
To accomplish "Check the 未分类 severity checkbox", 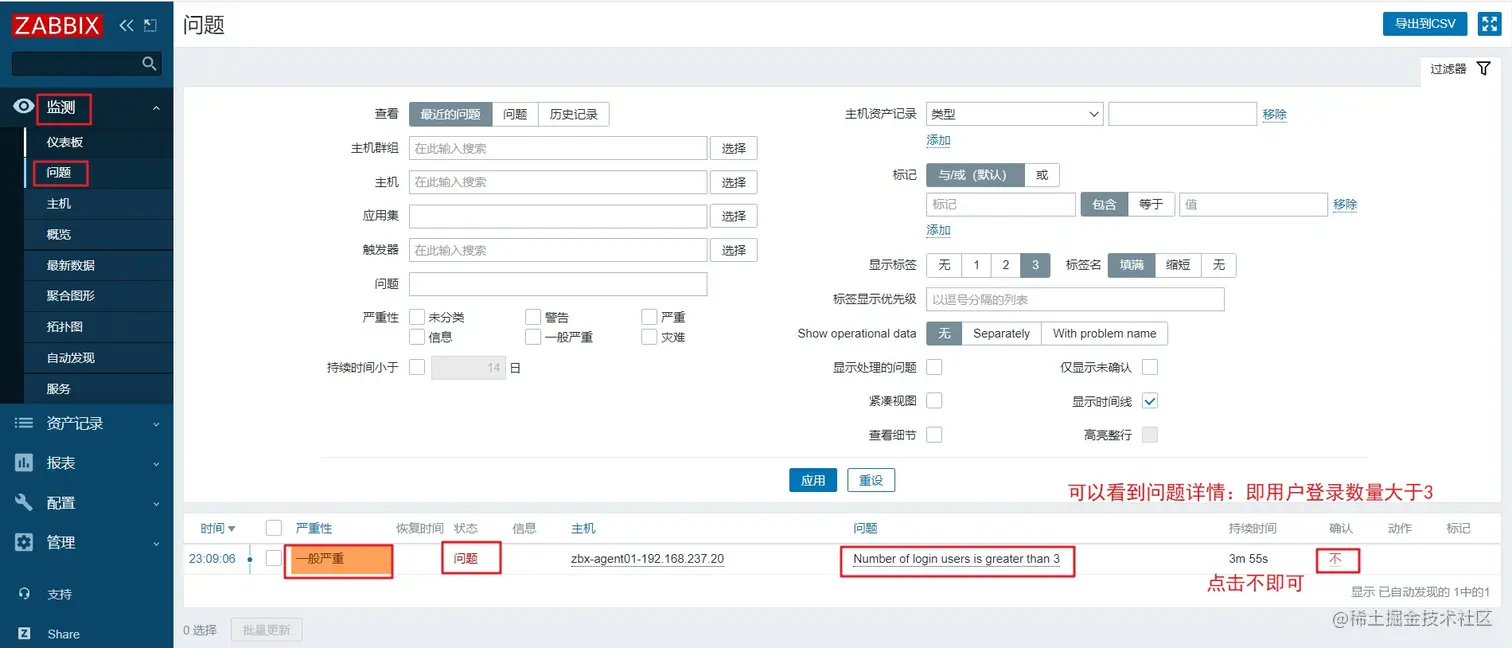I will pos(417,317).
